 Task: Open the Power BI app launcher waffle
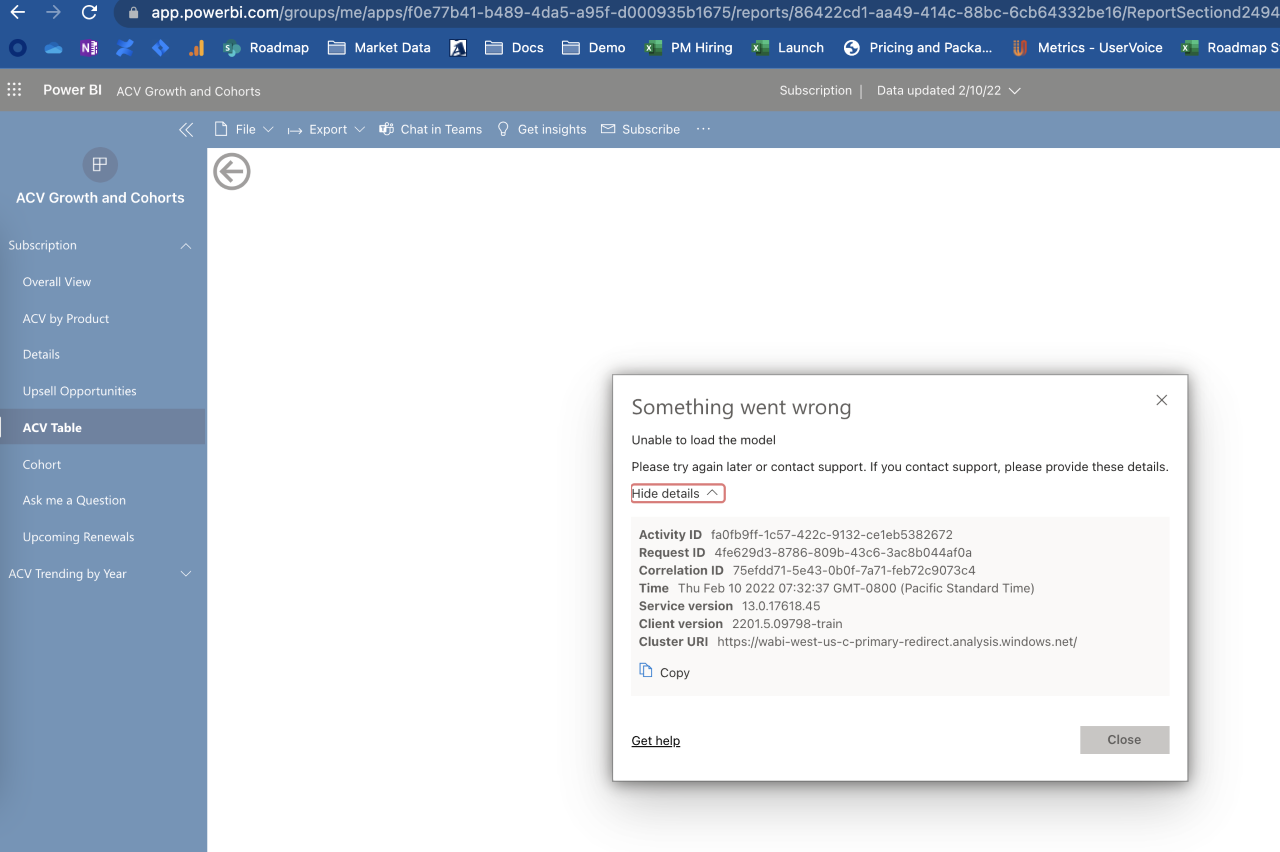click(14, 90)
